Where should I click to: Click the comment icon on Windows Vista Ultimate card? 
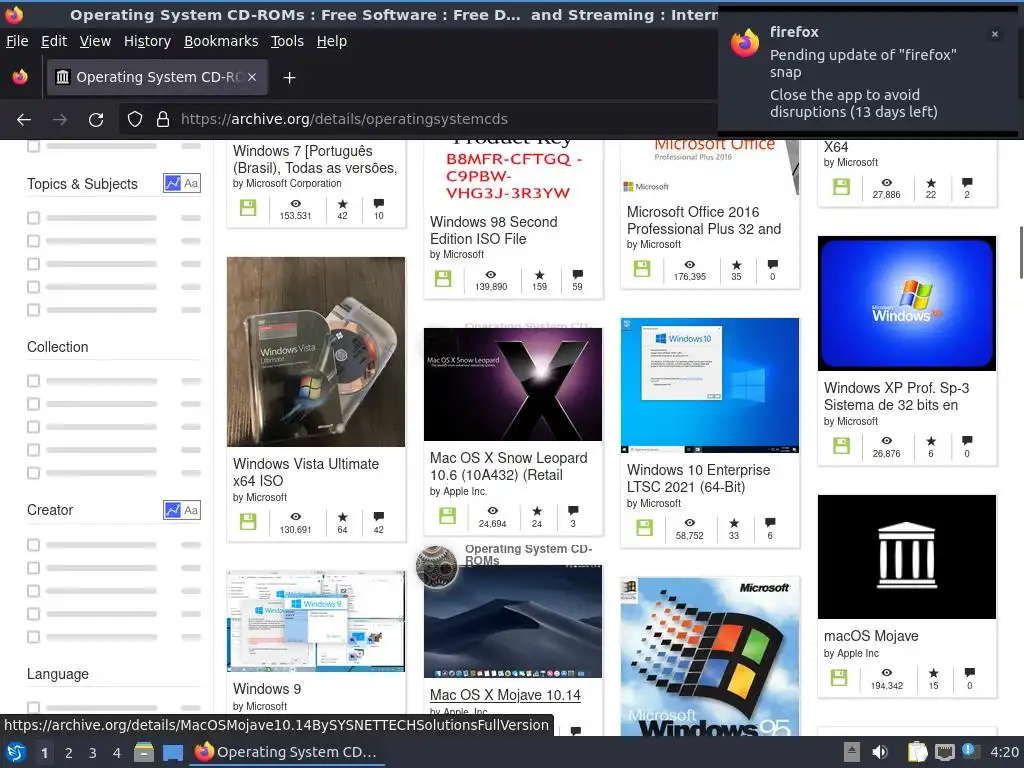379,517
